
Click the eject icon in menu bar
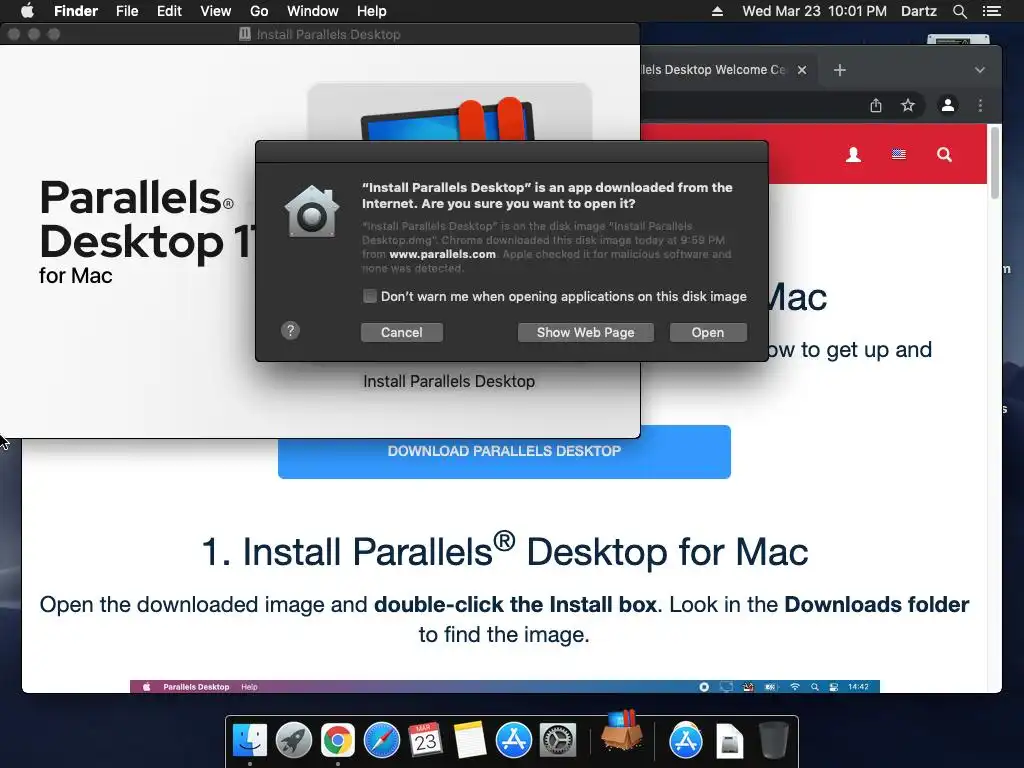coord(717,11)
